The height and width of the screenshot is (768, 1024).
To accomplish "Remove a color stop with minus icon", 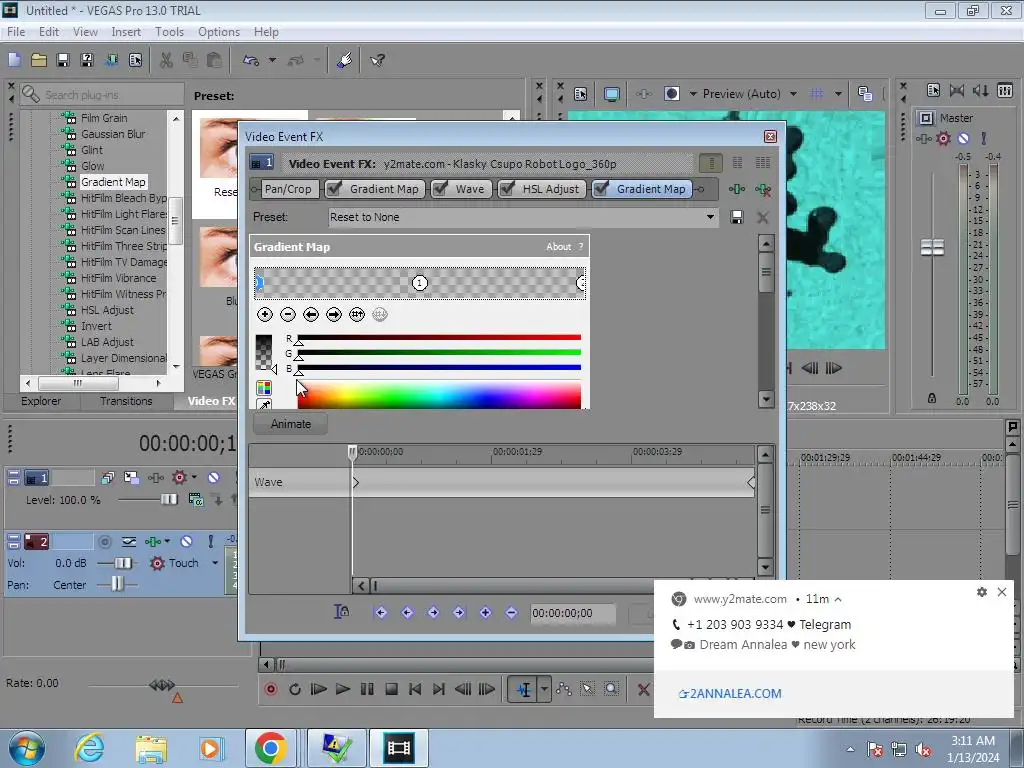I will (x=288, y=315).
